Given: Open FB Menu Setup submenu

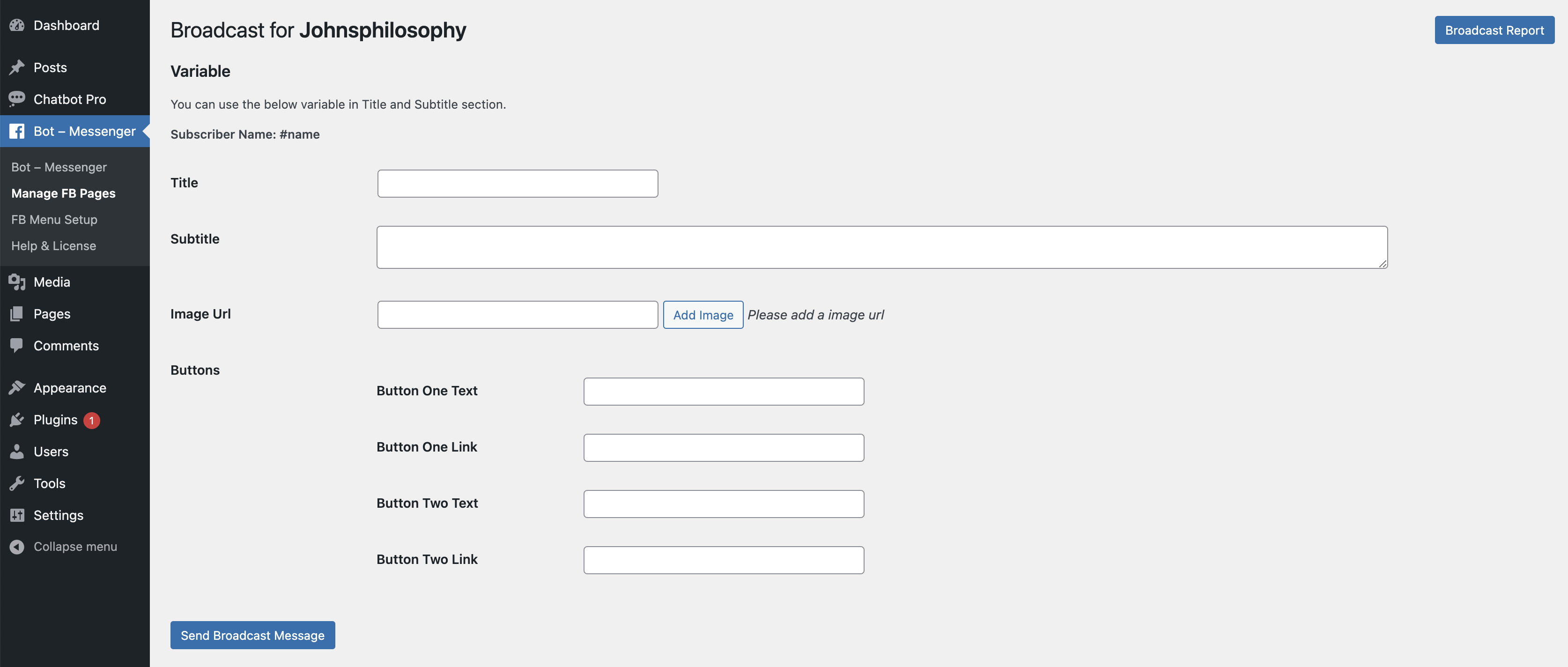Looking at the screenshot, I should click(54, 219).
